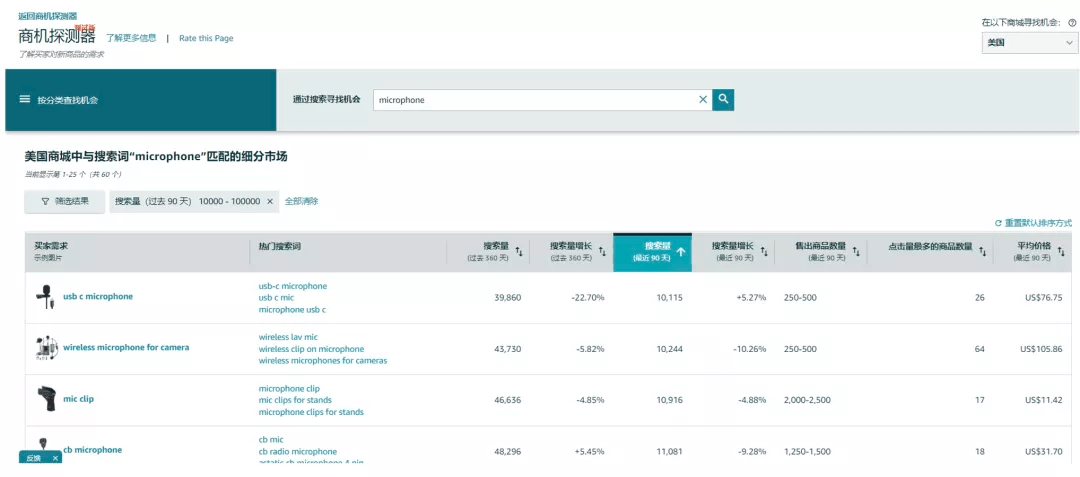Sort by 平均价格 column arrows
The image size is (1080, 477).
[1061, 252]
